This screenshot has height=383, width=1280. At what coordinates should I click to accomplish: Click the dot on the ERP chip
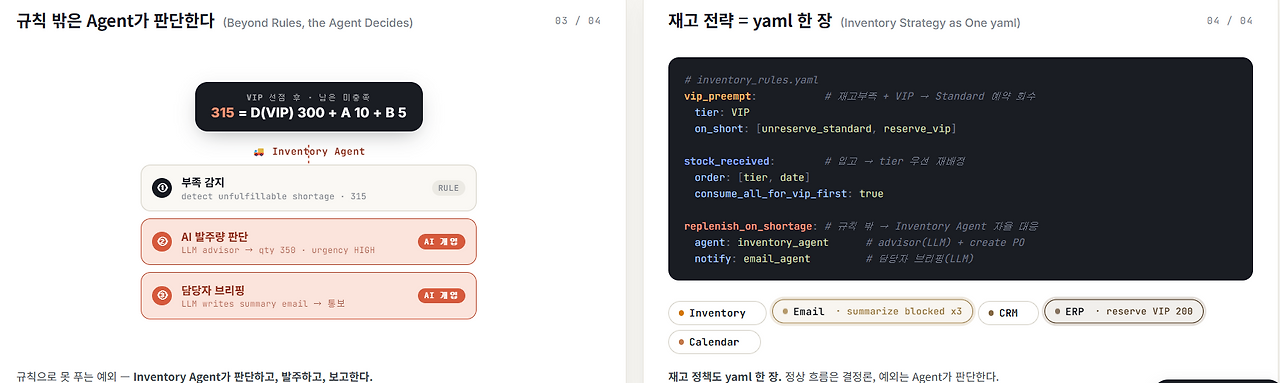coord(1058,312)
